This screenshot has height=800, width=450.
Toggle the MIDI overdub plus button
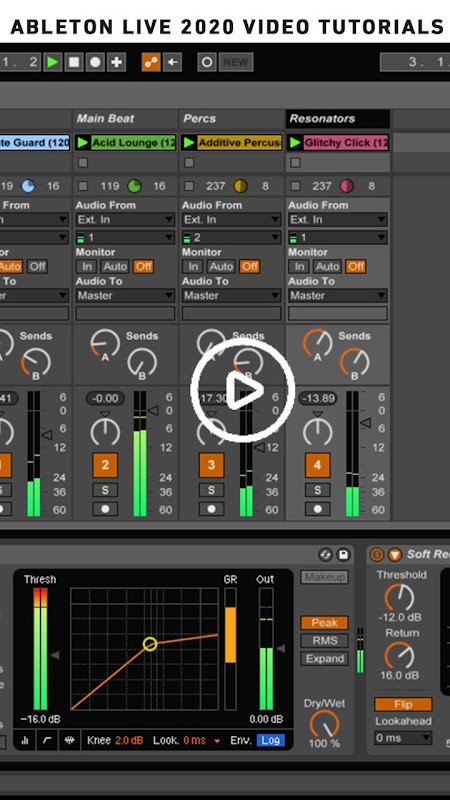pos(117,62)
